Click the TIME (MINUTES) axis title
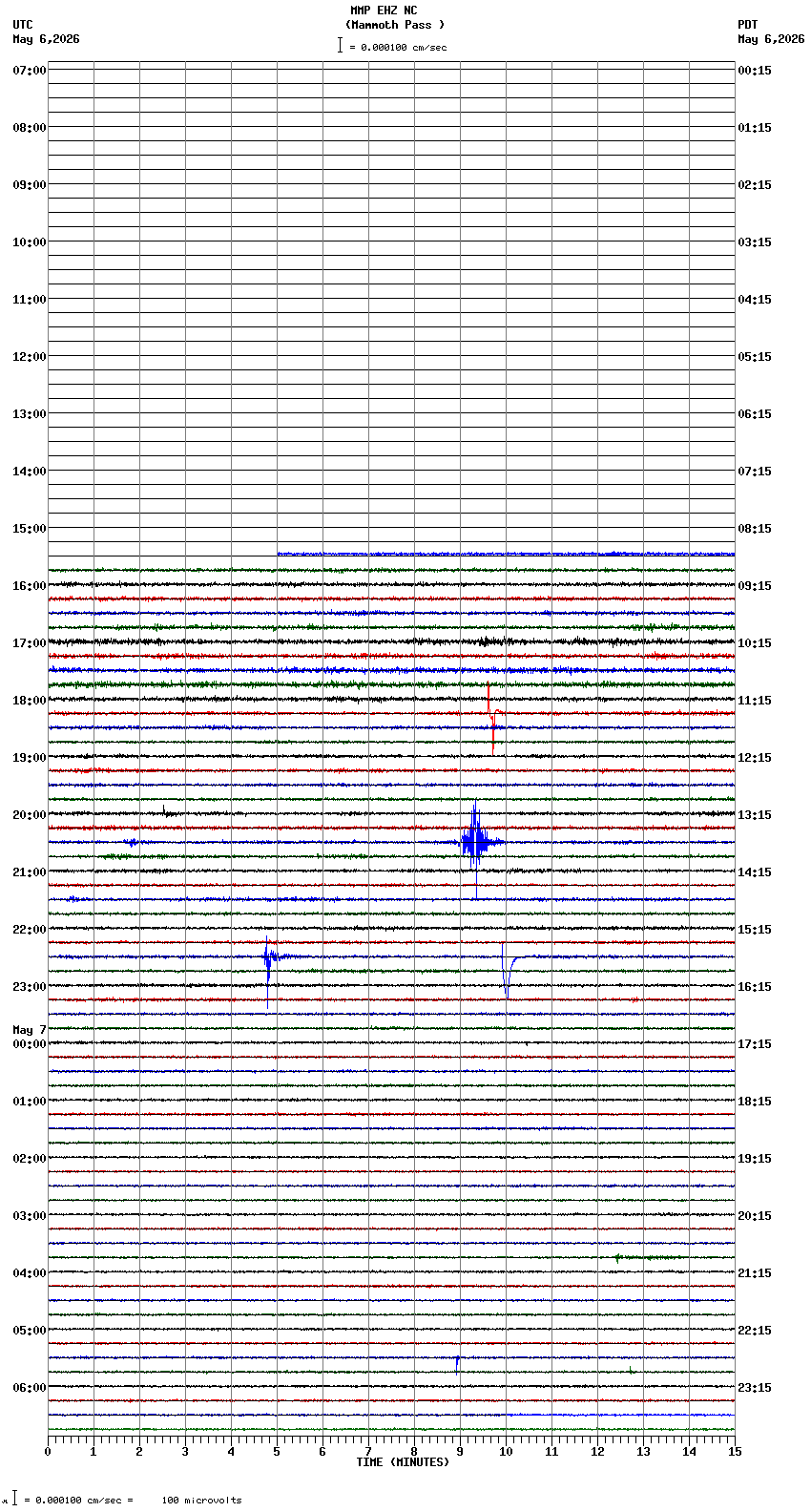811x1512 pixels. pyautogui.click(x=403, y=1462)
